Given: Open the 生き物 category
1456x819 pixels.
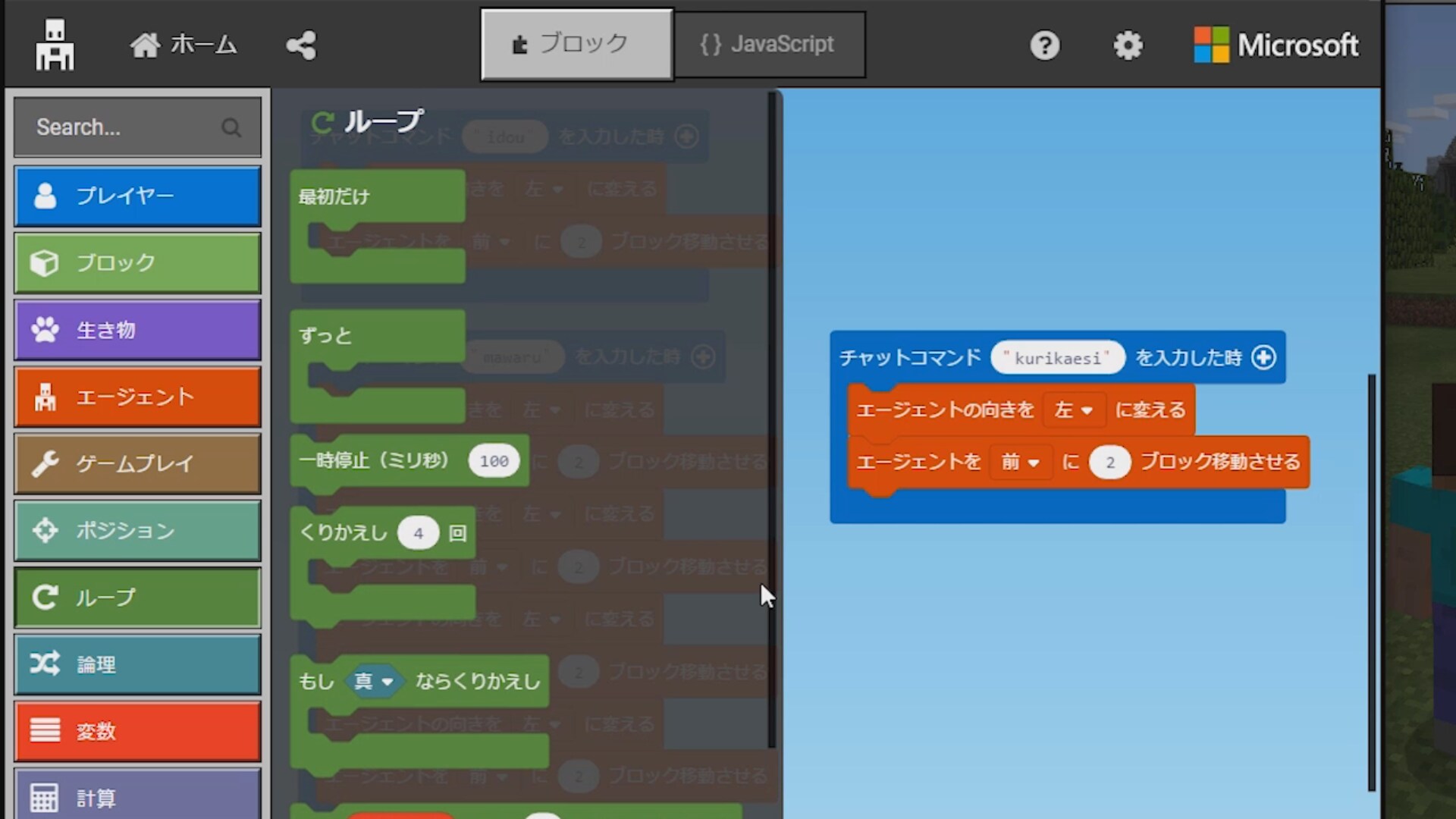Looking at the screenshot, I should (137, 330).
